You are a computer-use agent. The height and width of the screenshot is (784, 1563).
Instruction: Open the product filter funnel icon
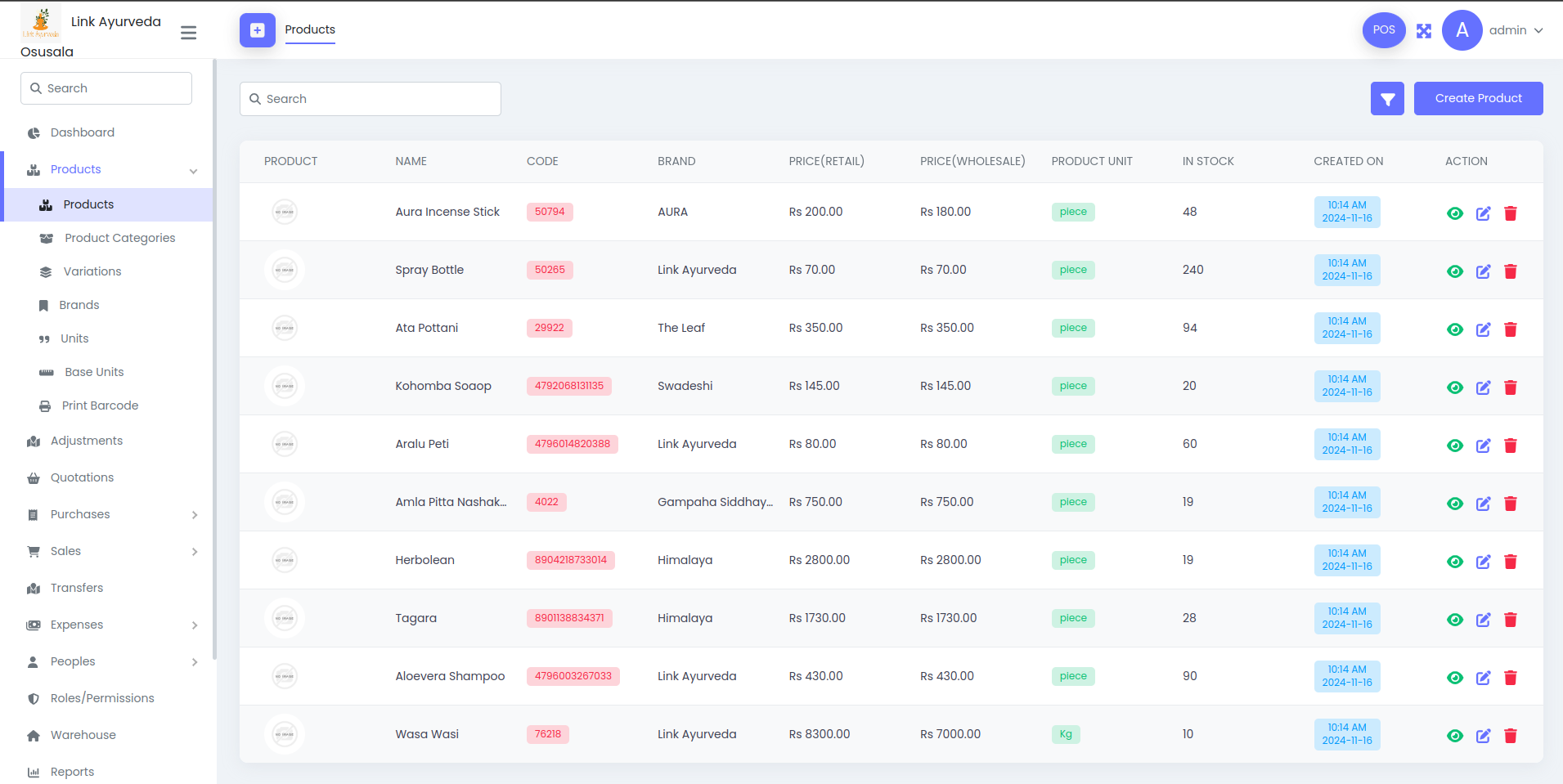(x=1387, y=99)
